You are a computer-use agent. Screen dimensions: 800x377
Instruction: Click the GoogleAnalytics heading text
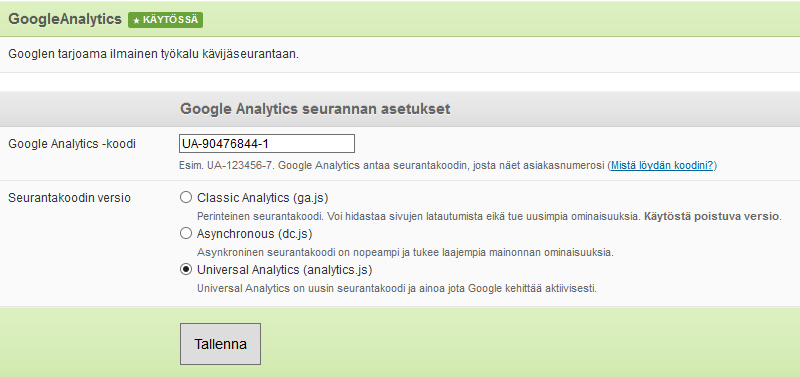(65, 19)
